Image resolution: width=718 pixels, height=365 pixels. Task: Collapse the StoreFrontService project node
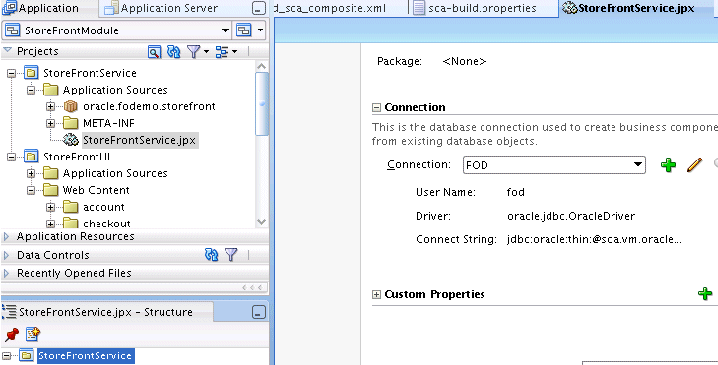tap(11, 73)
